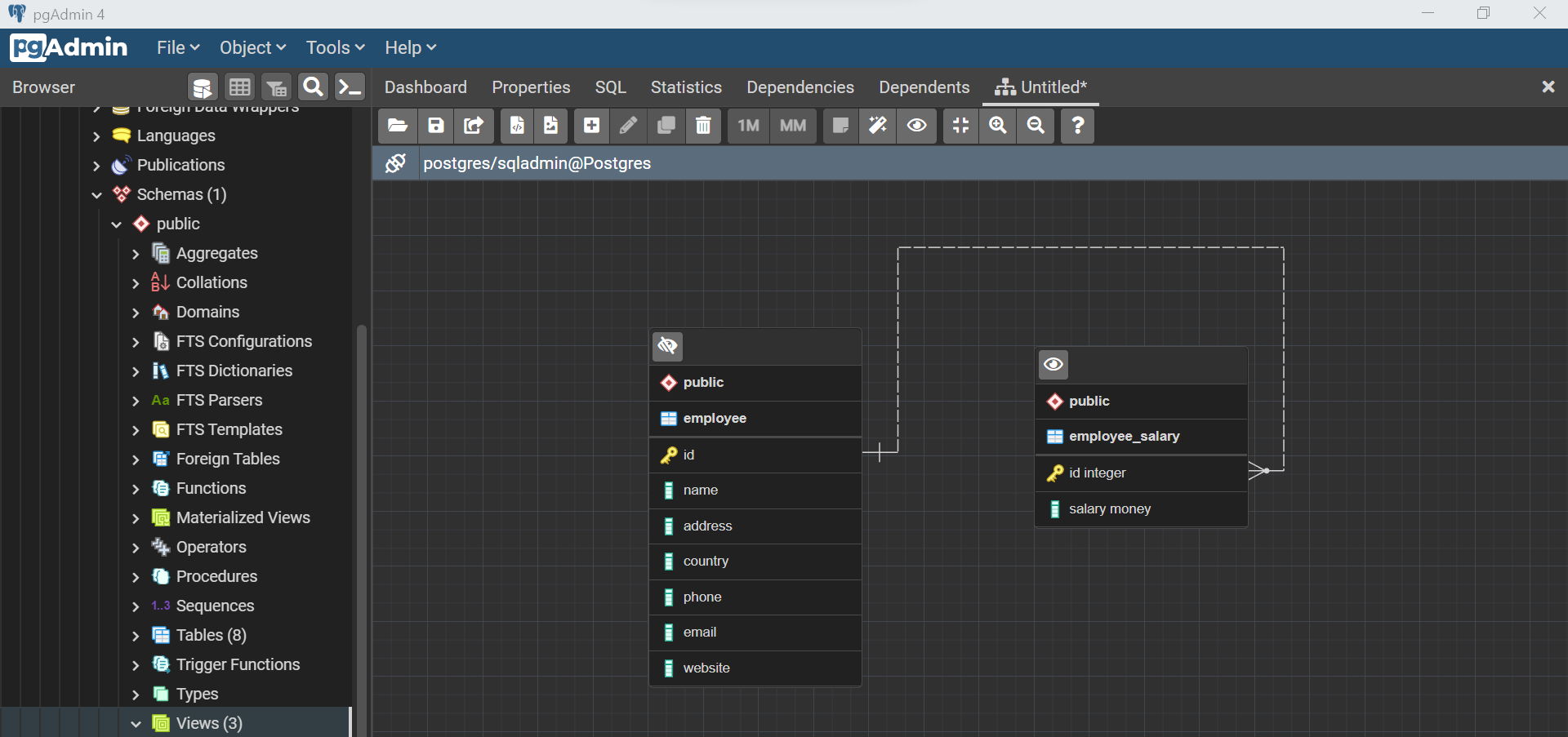Generate SQL with the code file icon
1568x737 pixels.
(x=517, y=126)
